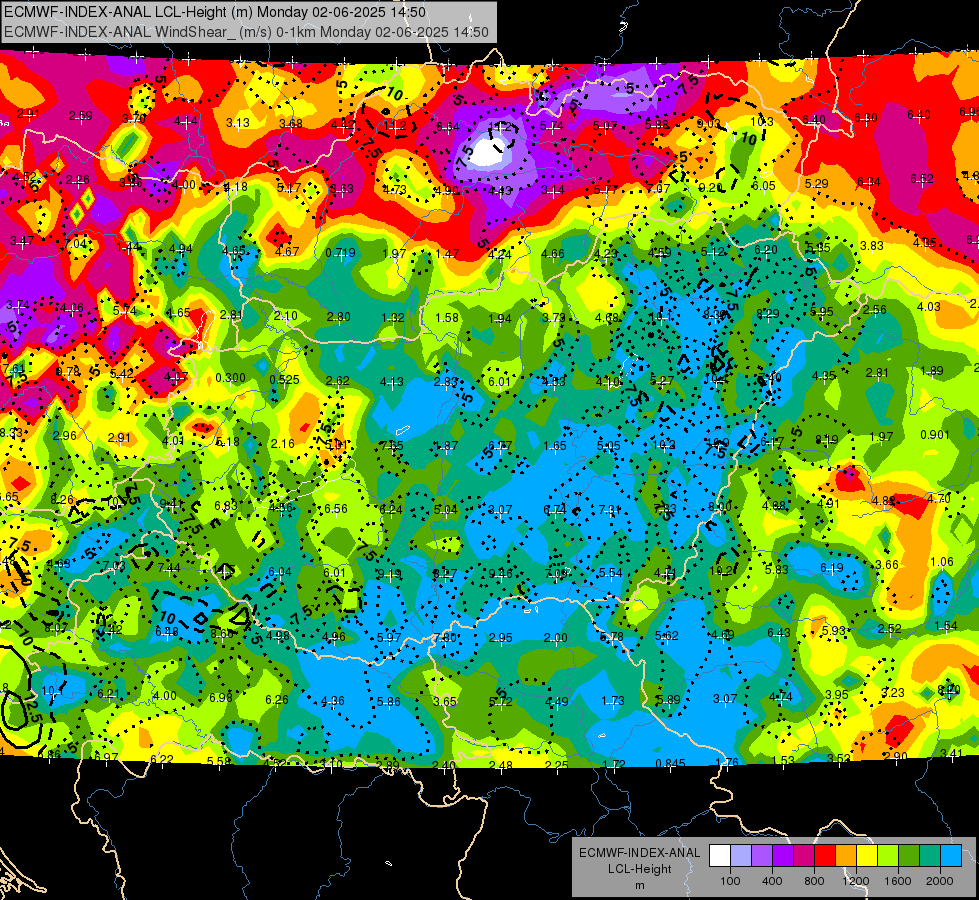The image size is (979, 900).
Task: Click the wind shear value '5.54'
Action: [x=611, y=573]
